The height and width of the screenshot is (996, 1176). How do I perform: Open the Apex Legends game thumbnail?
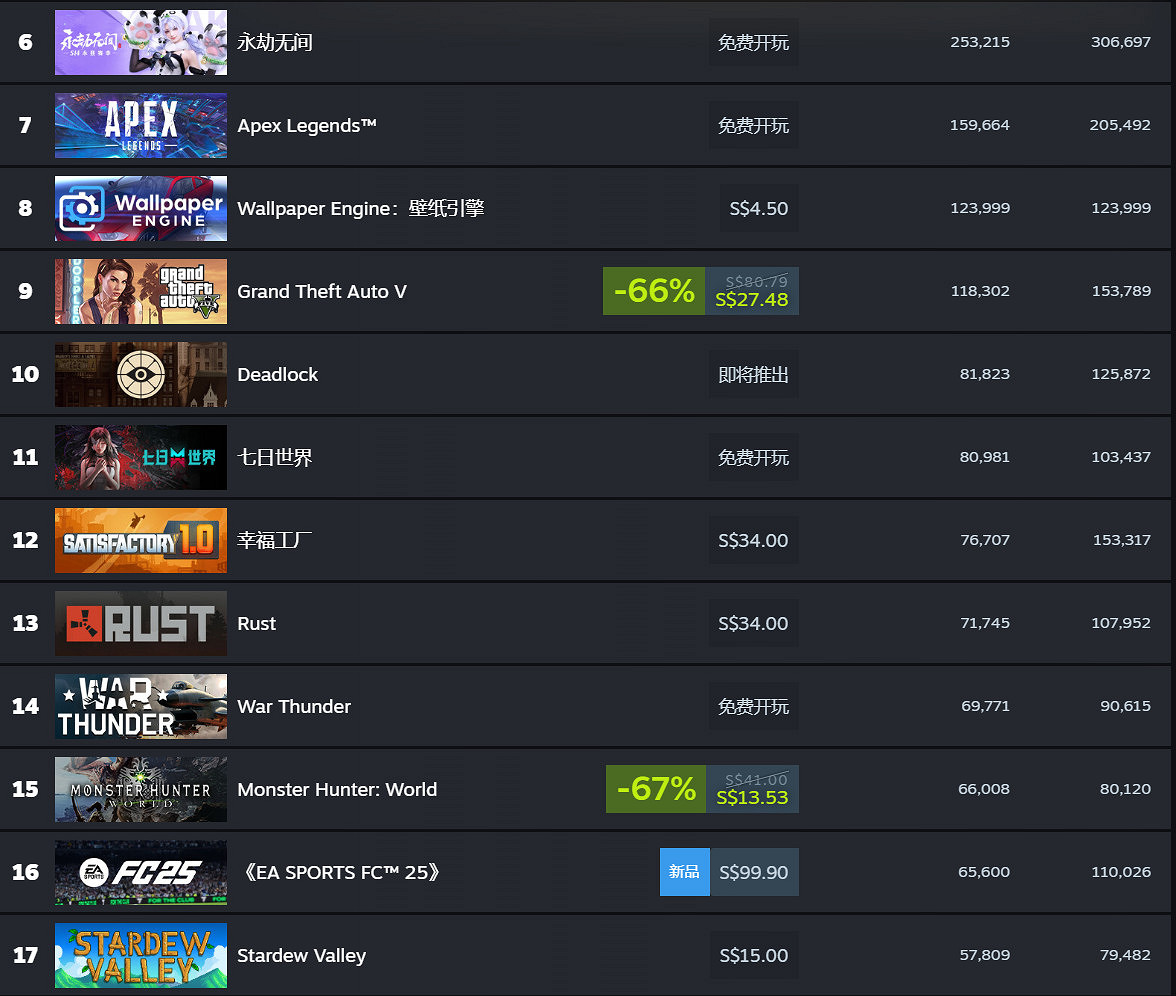coord(141,125)
